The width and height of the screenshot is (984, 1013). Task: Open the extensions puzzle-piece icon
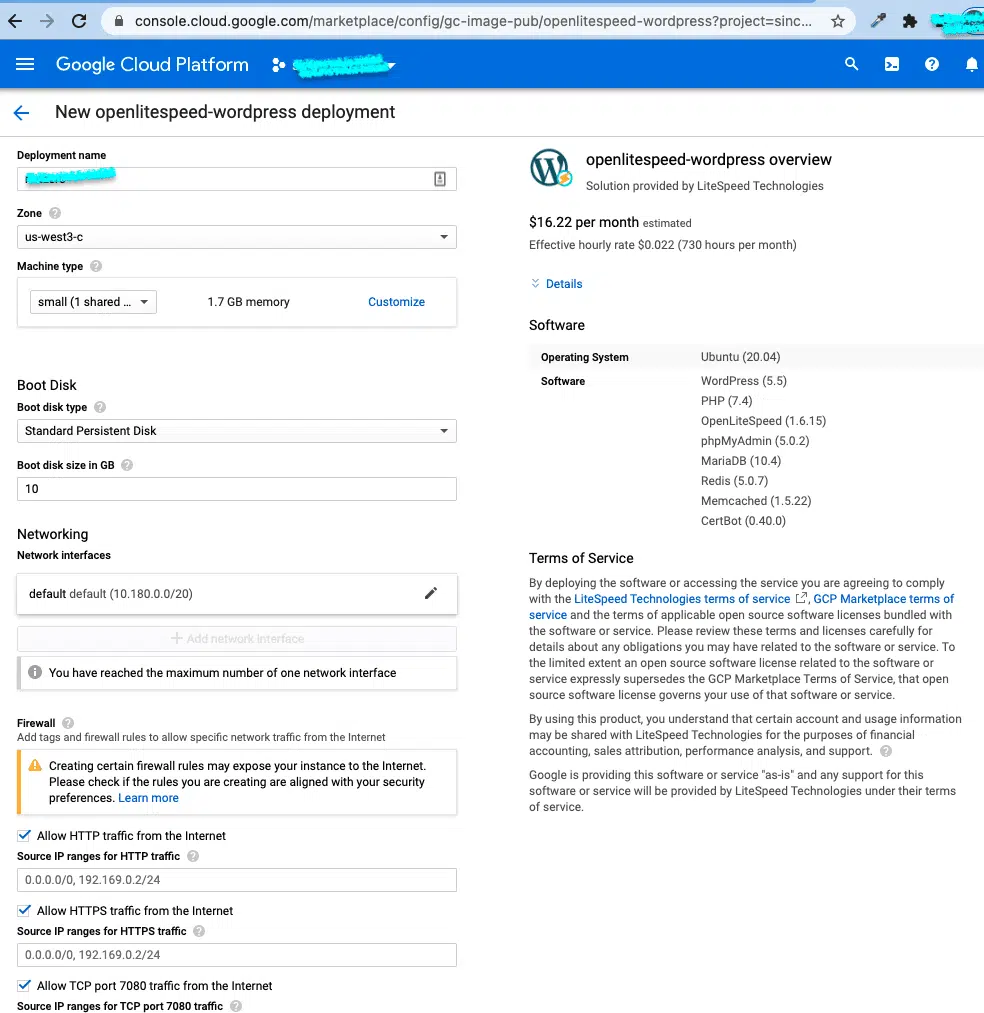tap(910, 21)
